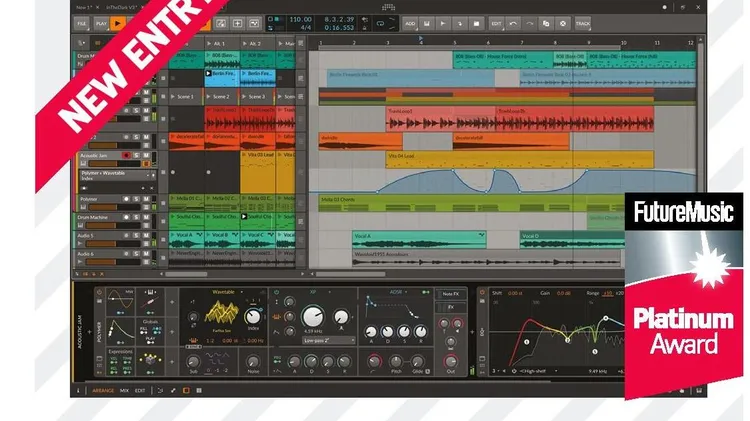Toggle the arranger loop icon
This screenshot has width=750, height=421.
[380, 23]
